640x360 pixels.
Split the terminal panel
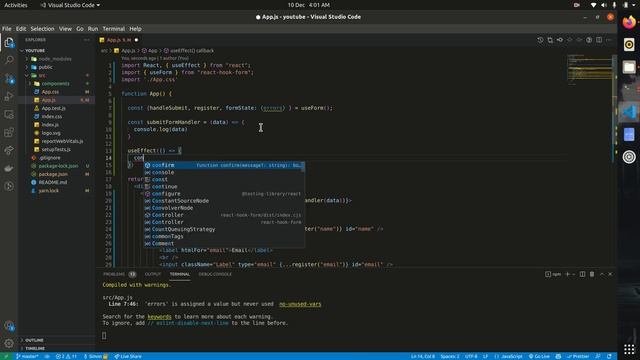tap(582, 274)
